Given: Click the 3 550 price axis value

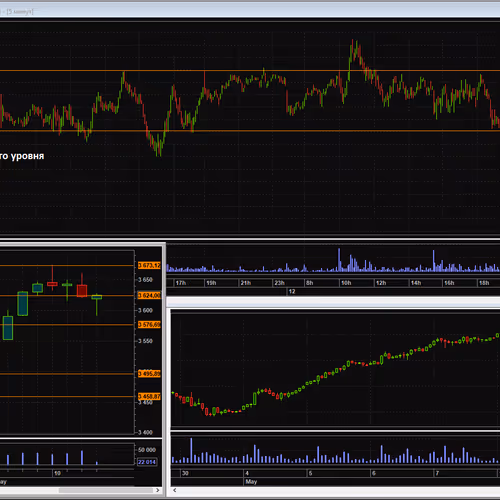Looking at the screenshot, I should pos(145,341).
